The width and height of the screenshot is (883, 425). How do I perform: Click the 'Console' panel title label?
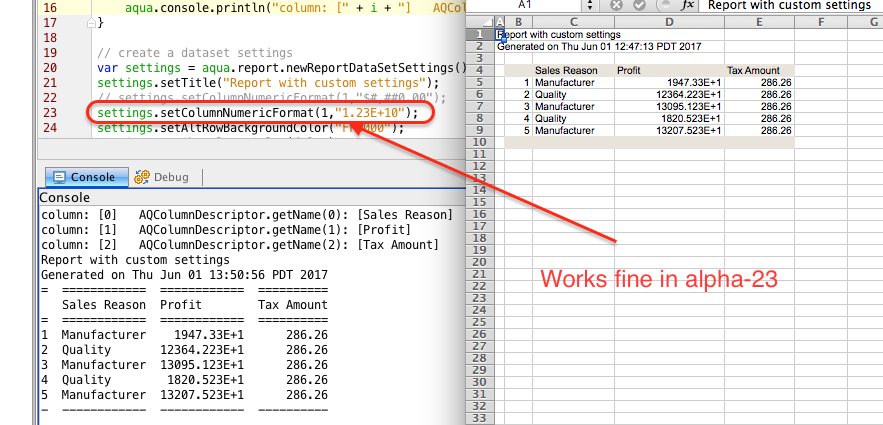point(64,198)
